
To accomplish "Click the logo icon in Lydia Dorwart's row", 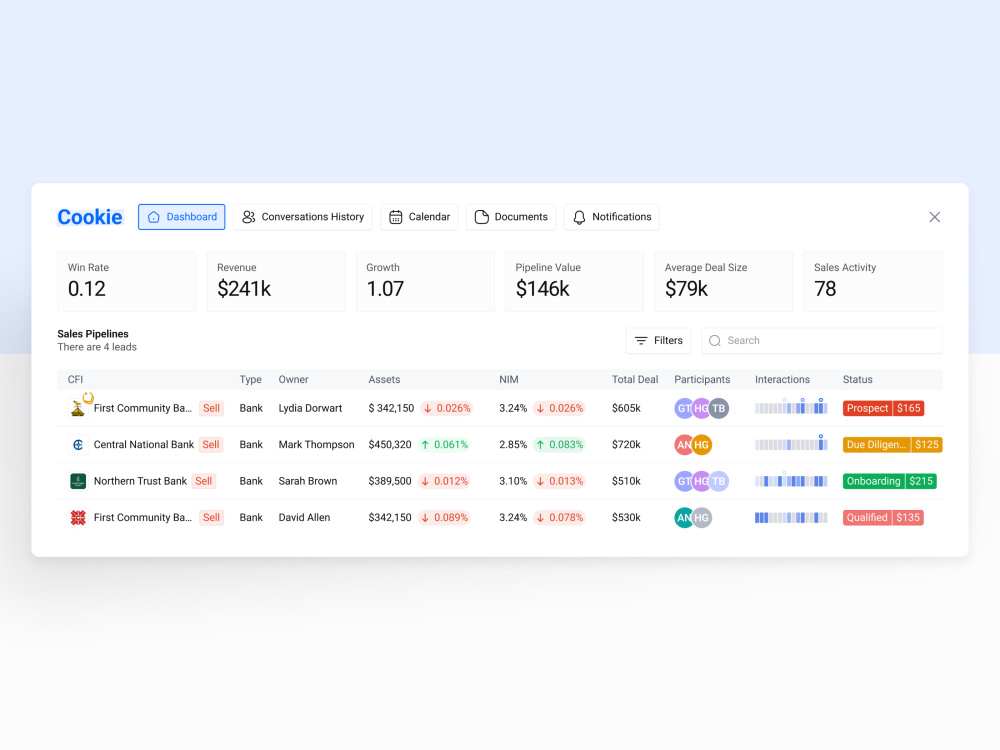I will pyautogui.click(x=78, y=408).
